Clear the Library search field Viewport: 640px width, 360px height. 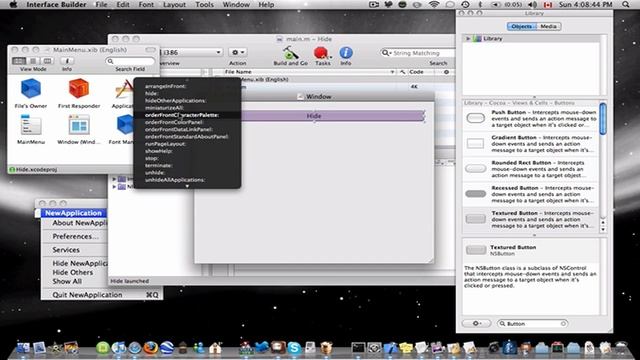point(563,324)
